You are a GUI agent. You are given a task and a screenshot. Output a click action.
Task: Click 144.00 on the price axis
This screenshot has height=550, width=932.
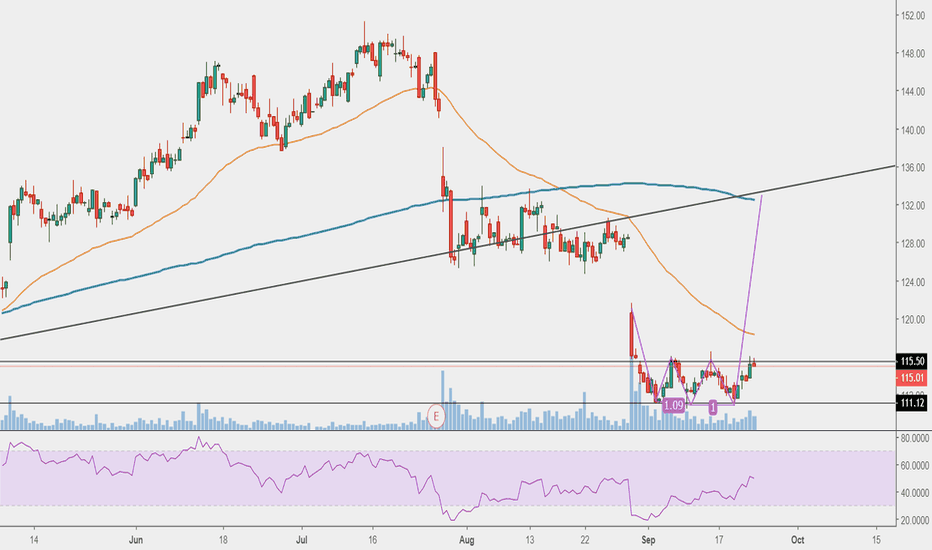pos(912,92)
